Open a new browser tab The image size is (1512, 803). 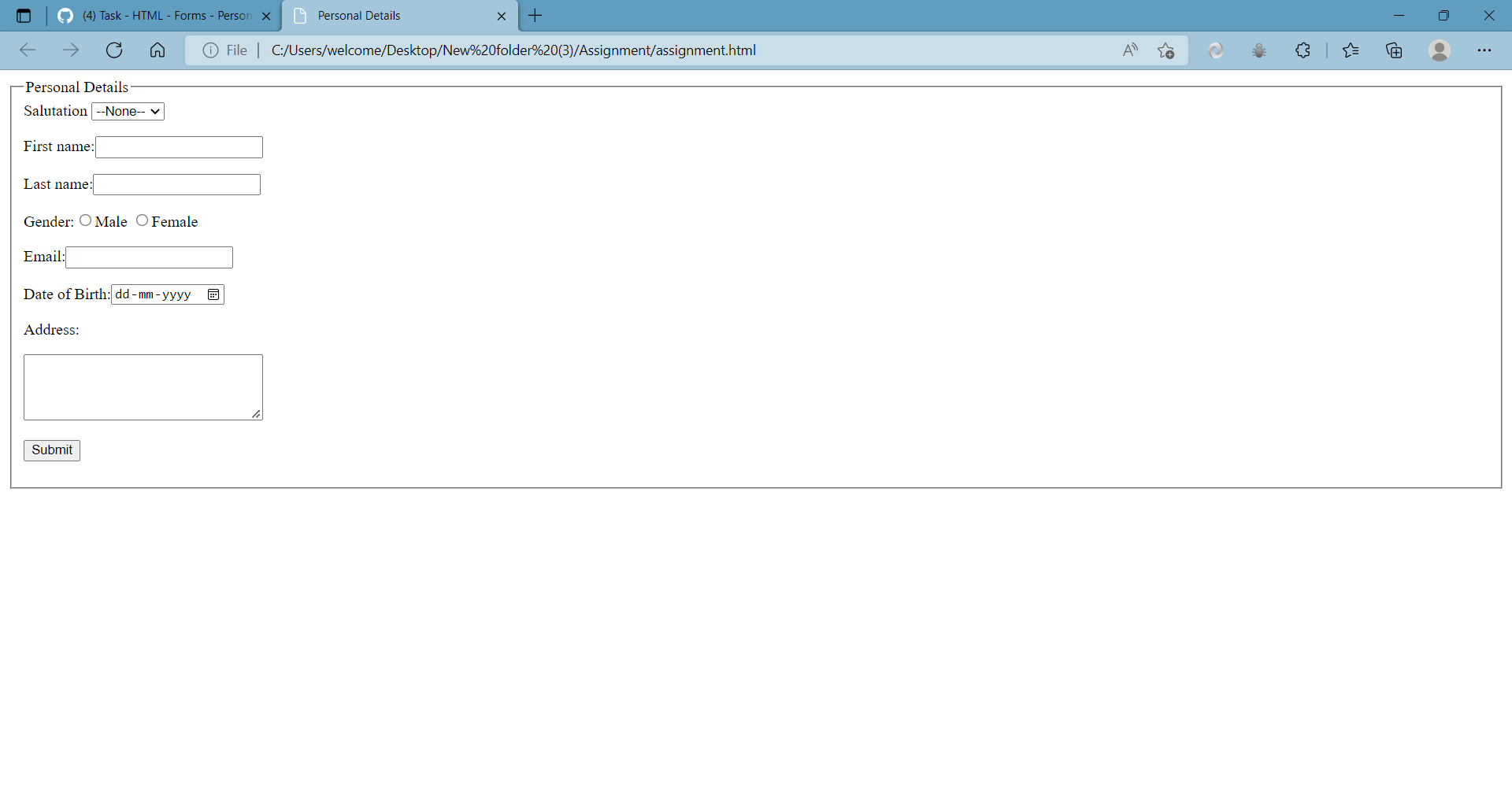point(535,16)
